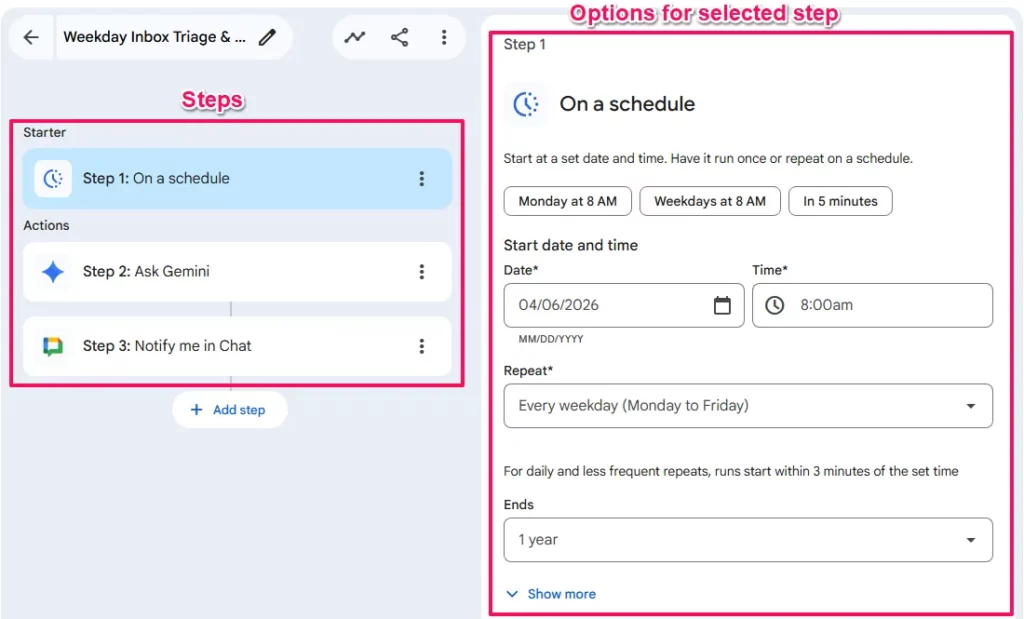
Task: Click the large schedule icon above On a schedule
Action: coord(526,103)
